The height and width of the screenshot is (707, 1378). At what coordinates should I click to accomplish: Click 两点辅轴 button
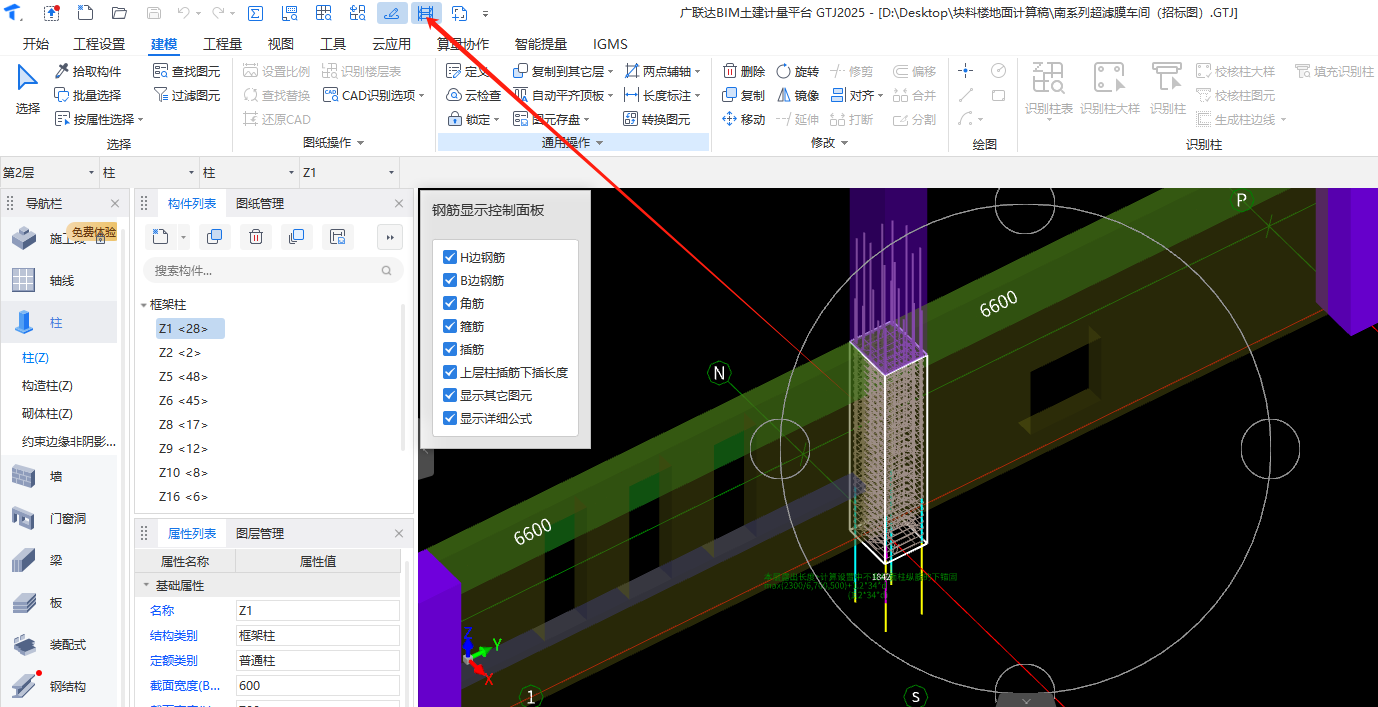[x=661, y=71]
